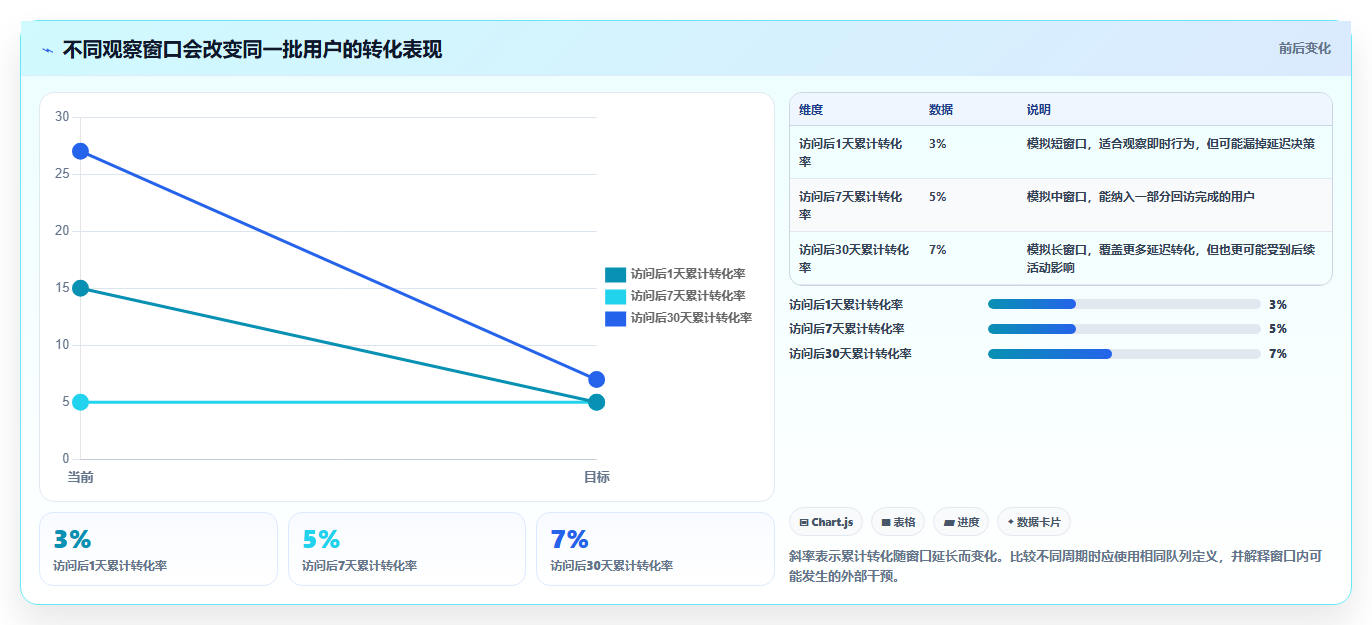Click the 3% 访问后1天累计转化率 stat card
The width and height of the screenshot is (1372, 625).
point(158,549)
